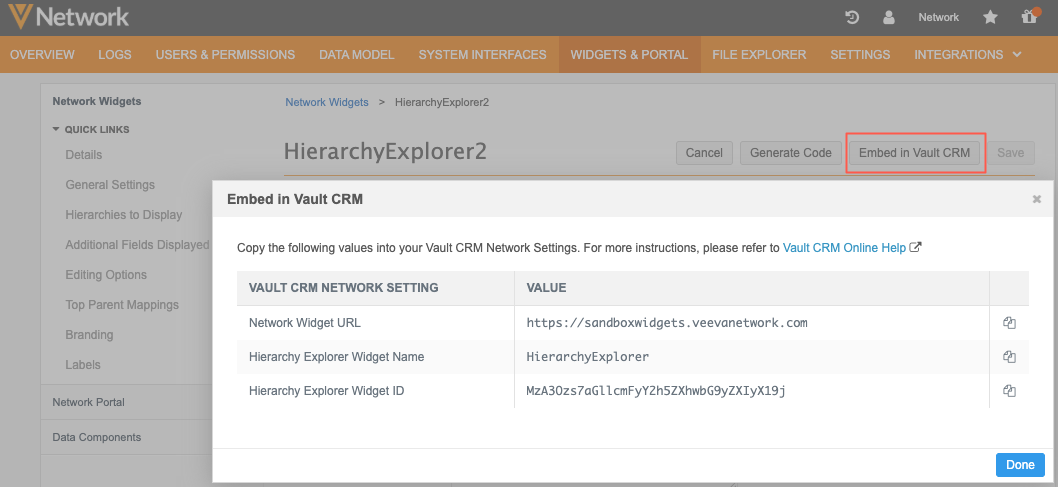Copy the Network Widget URL value

pos(1009,323)
